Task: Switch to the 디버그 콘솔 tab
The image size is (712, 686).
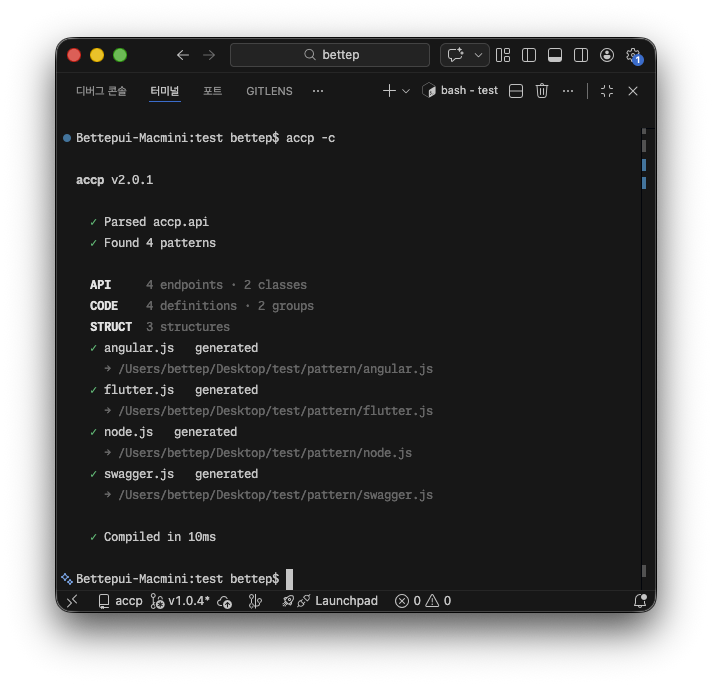Action: pyautogui.click(x=101, y=91)
